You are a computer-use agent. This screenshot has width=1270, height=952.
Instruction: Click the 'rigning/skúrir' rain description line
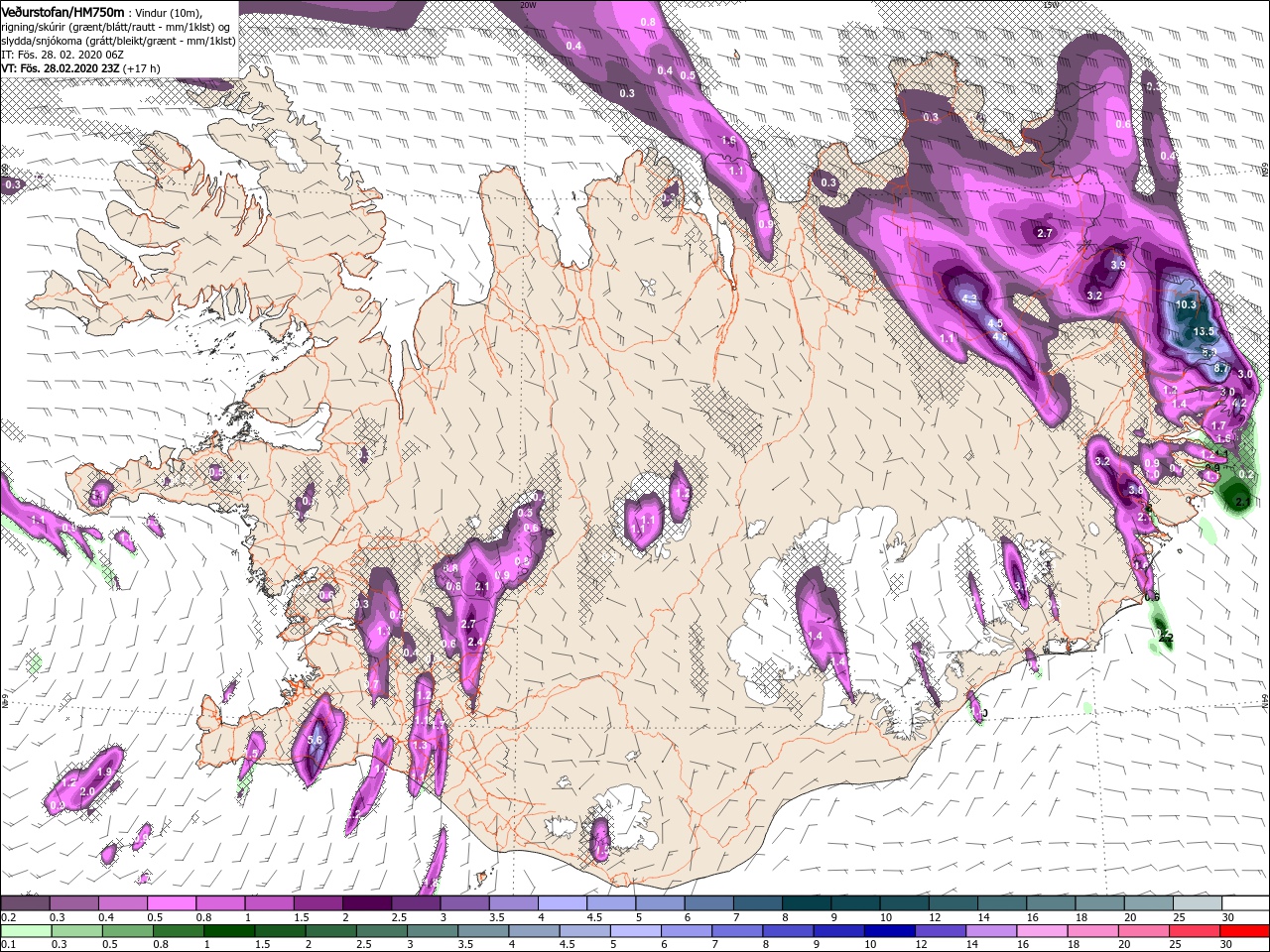coord(114,27)
